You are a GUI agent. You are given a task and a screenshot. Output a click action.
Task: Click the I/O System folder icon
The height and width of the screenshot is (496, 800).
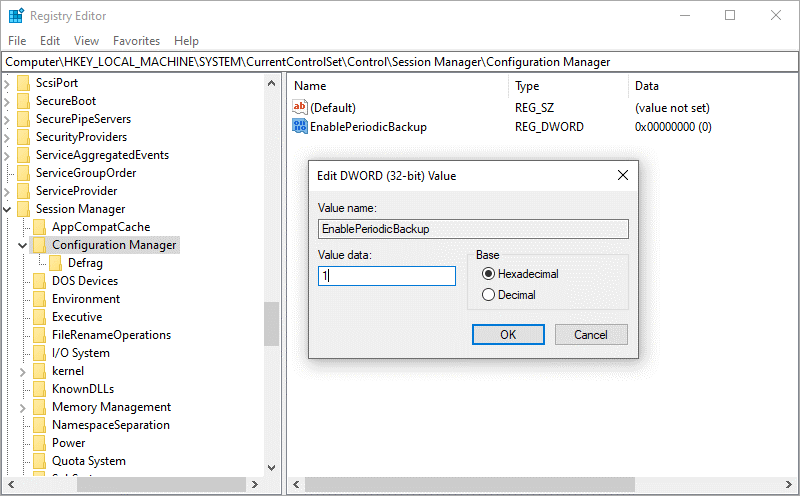[x=39, y=353]
